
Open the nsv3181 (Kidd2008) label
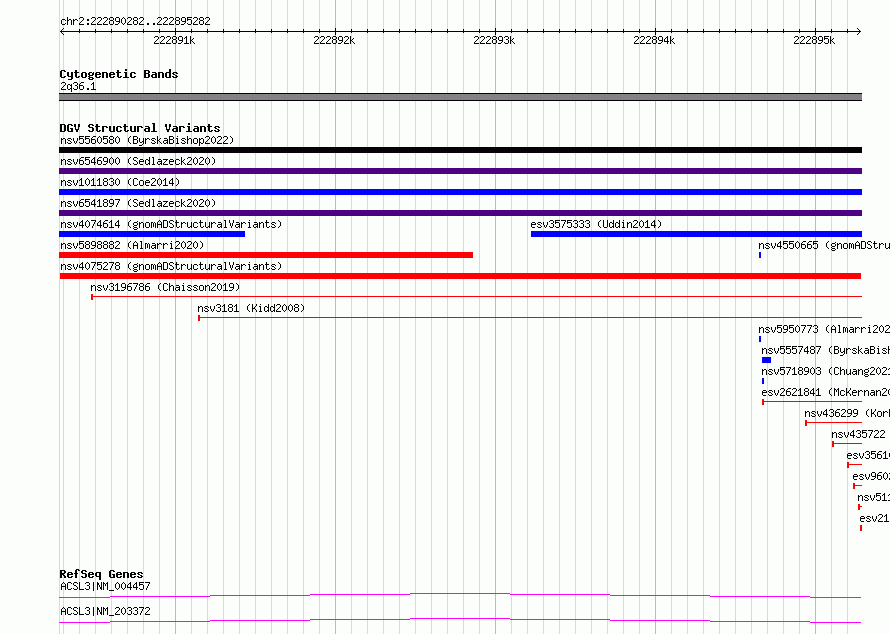click(251, 308)
